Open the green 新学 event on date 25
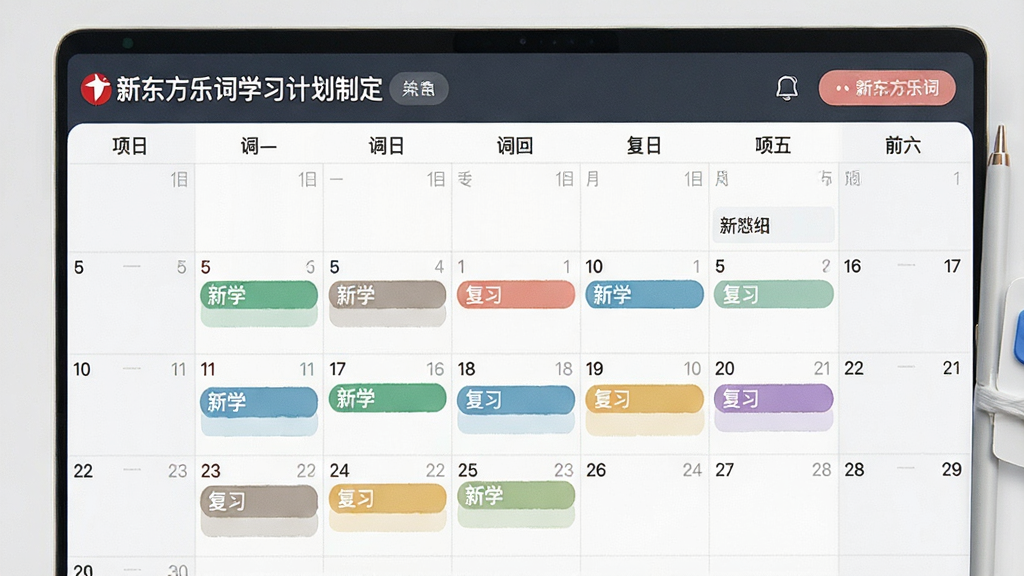Image resolution: width=1024 pixels, height=576 pixels. click(x=516, y=496)
